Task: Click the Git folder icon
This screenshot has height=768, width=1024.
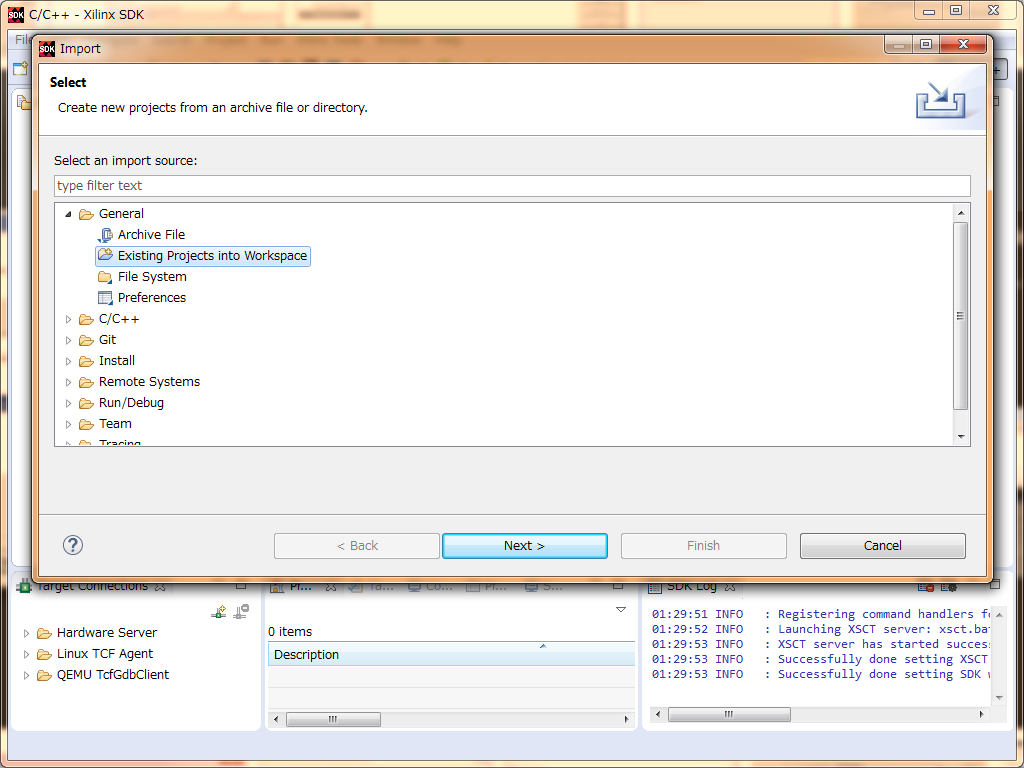Action: click(86, 340)
